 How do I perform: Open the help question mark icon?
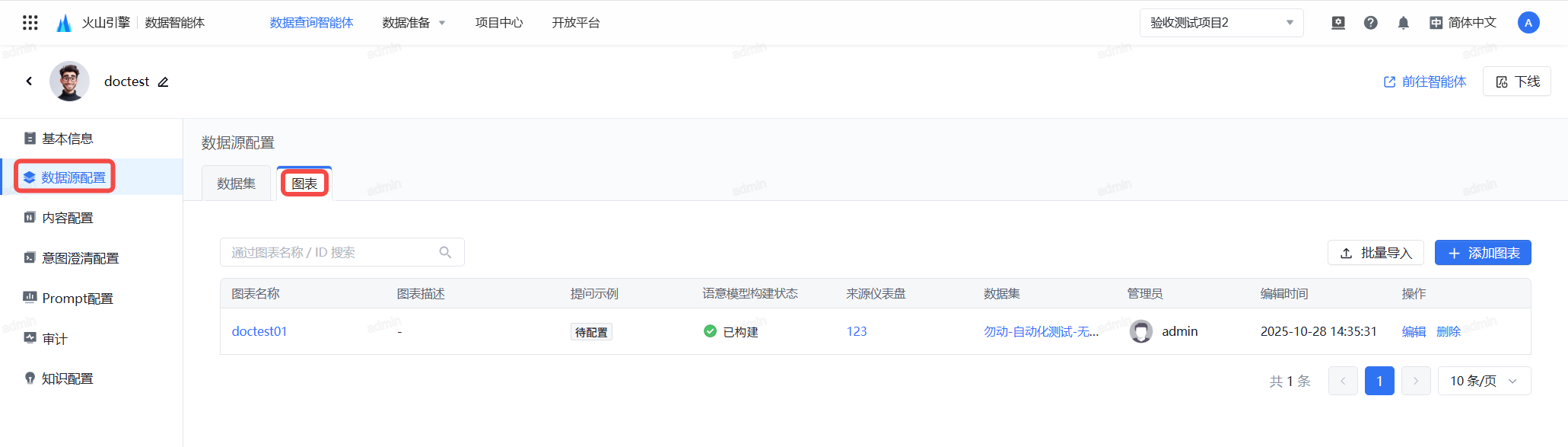[1371, 23]
